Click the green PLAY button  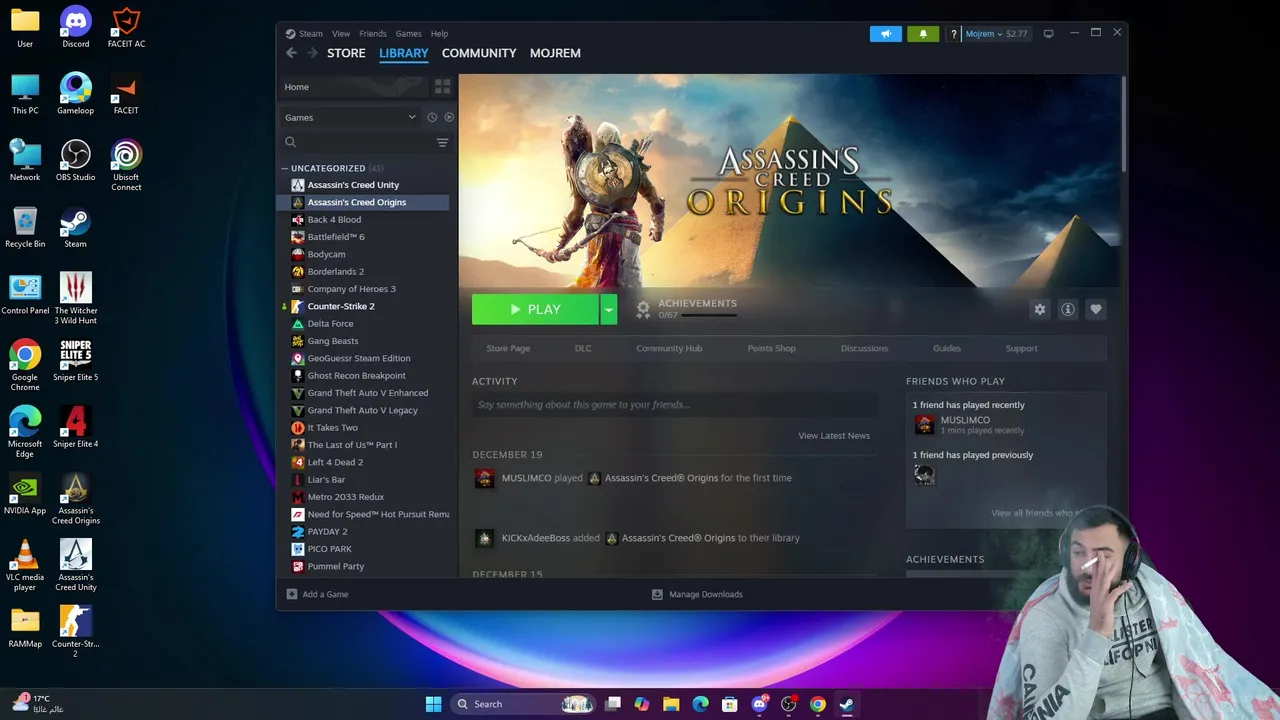pyautogui.click(x=535, y=310)
